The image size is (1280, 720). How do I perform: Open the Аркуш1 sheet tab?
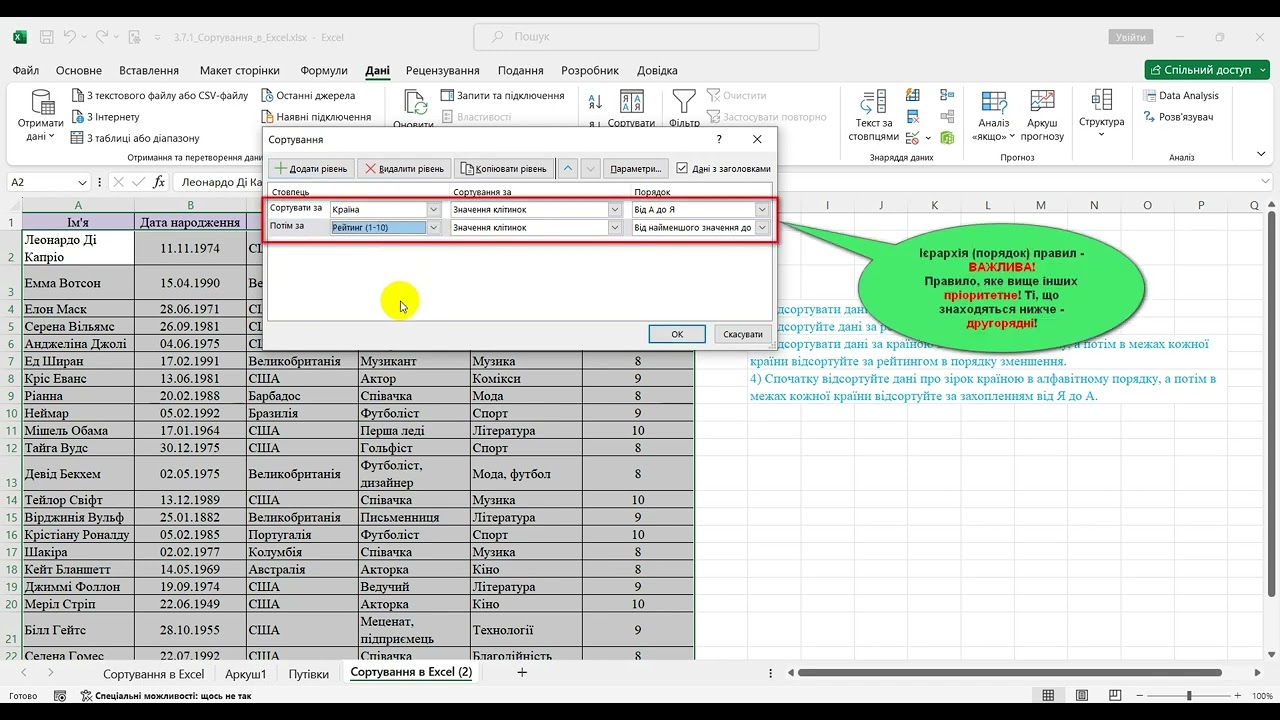coord(246,673)
